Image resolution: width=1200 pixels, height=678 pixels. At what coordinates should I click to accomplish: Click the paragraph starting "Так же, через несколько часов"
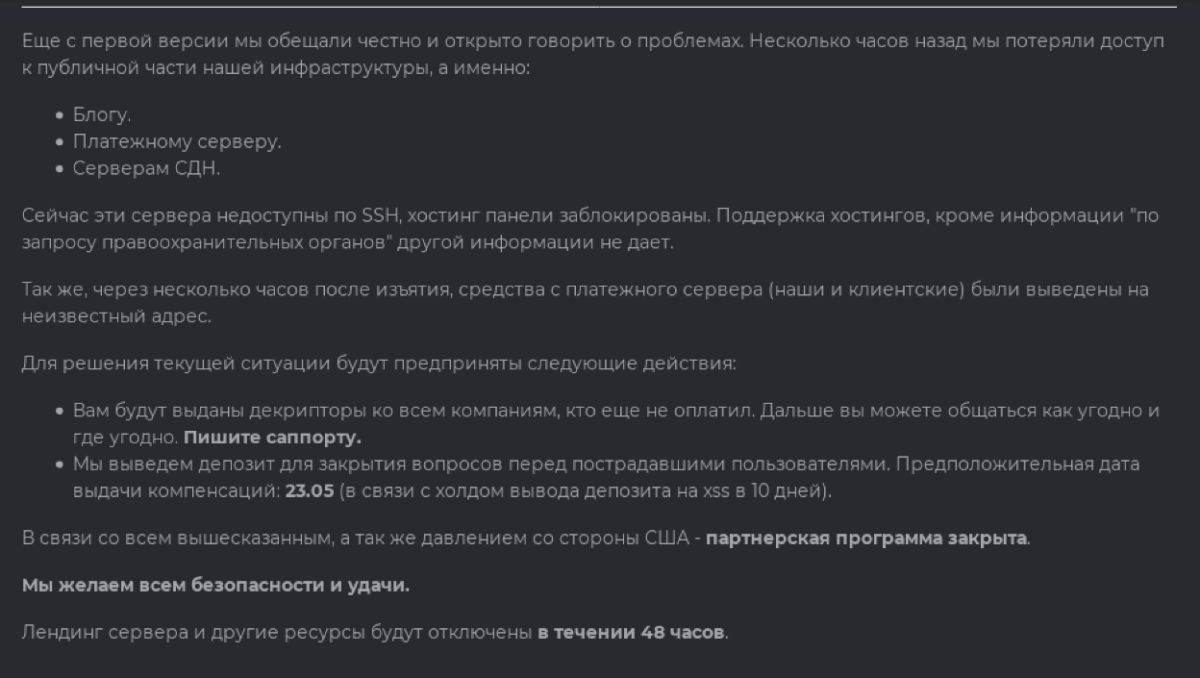tap(584, 290)
